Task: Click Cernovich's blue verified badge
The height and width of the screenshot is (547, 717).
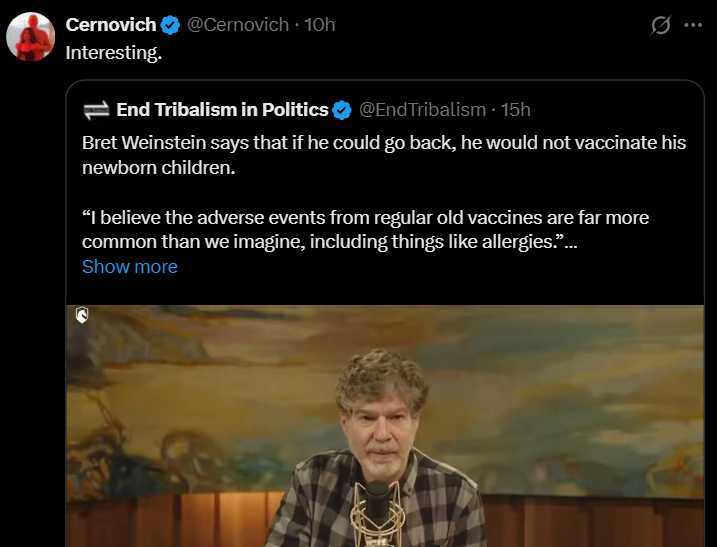Action: click(169, 25)
